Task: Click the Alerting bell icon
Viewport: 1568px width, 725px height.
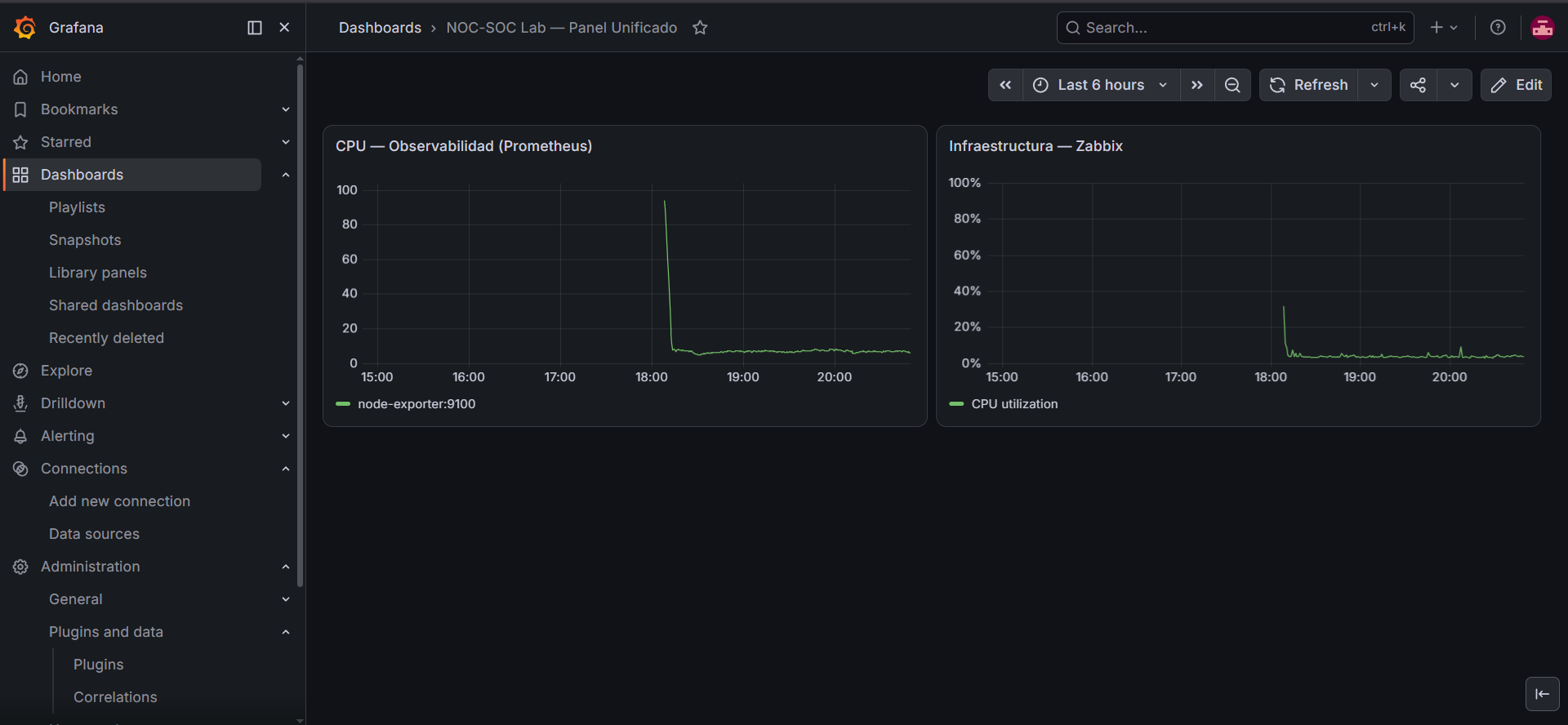Action: point(20,436)
